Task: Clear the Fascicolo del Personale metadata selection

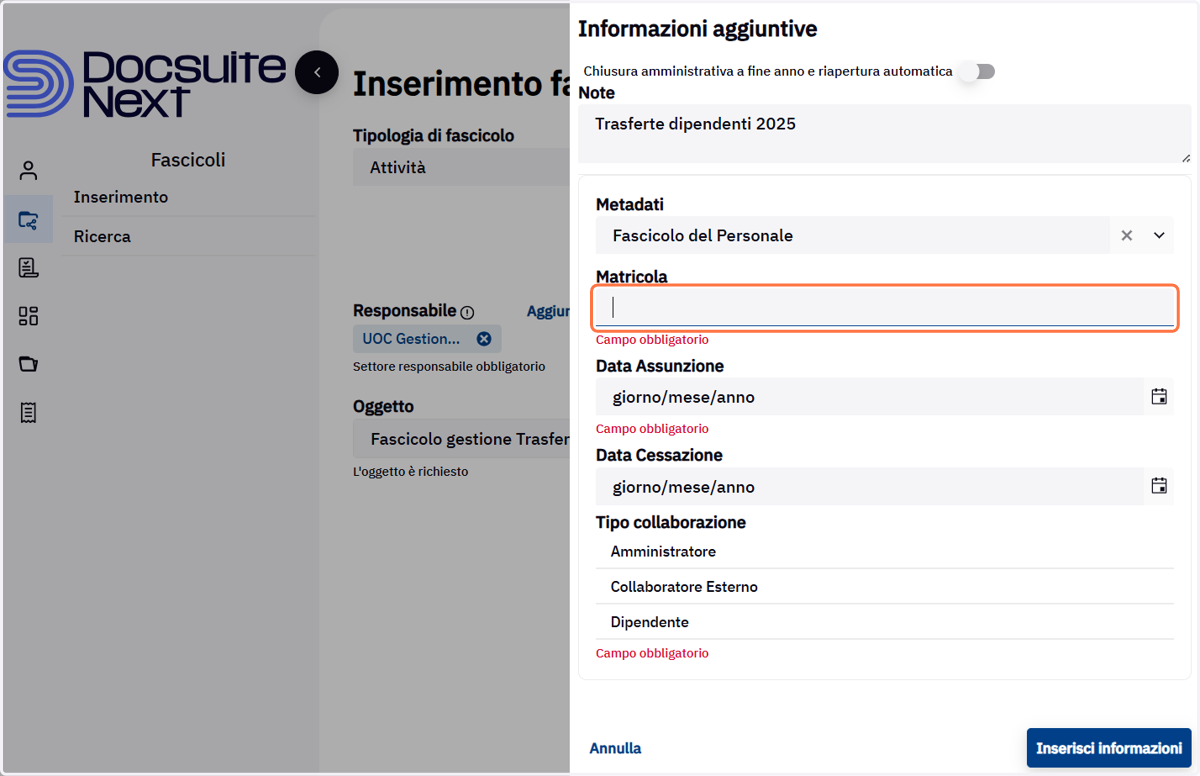Action: (1127, 236)
